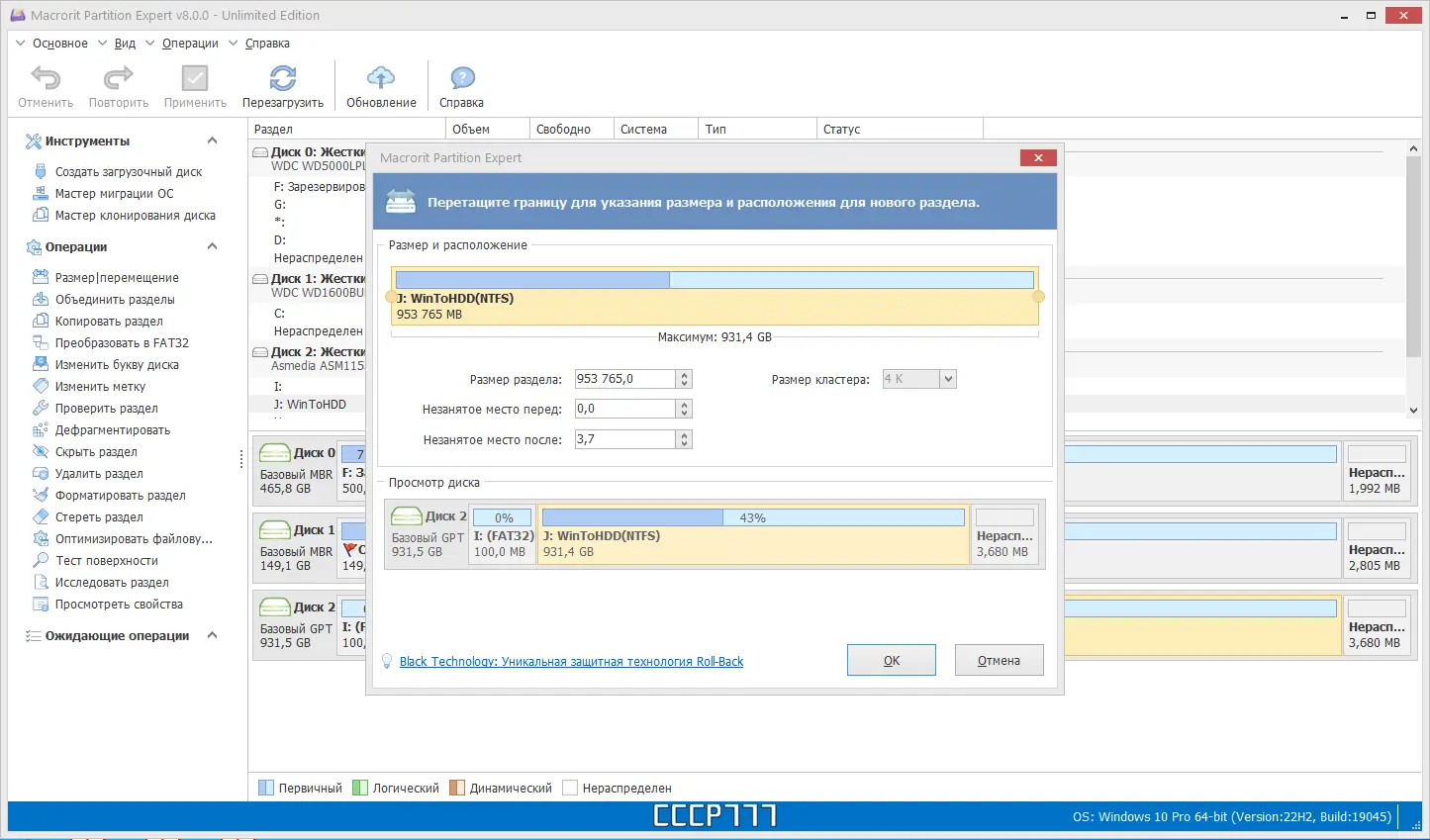
Task: Choose Форматировать раздел operation
Action: (x=121, y=496)
